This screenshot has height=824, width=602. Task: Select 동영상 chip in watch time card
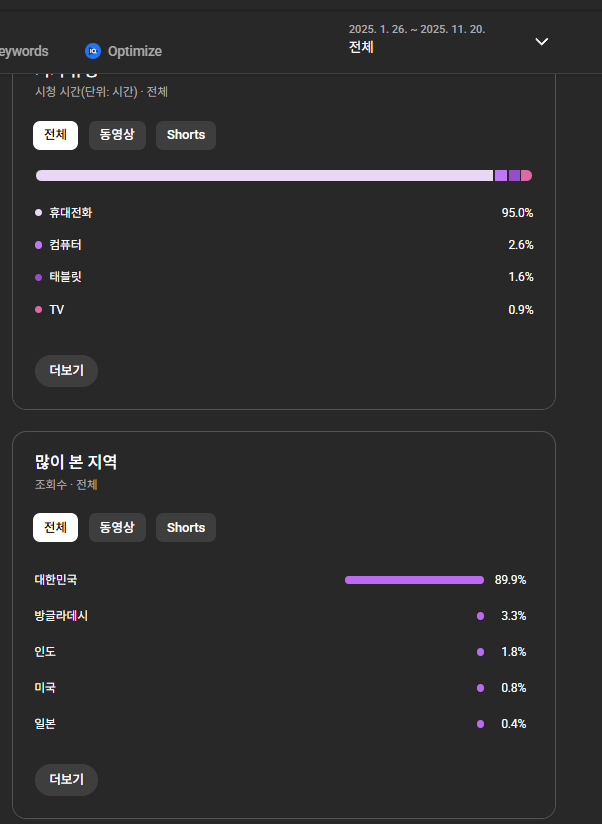click(117, 135)
